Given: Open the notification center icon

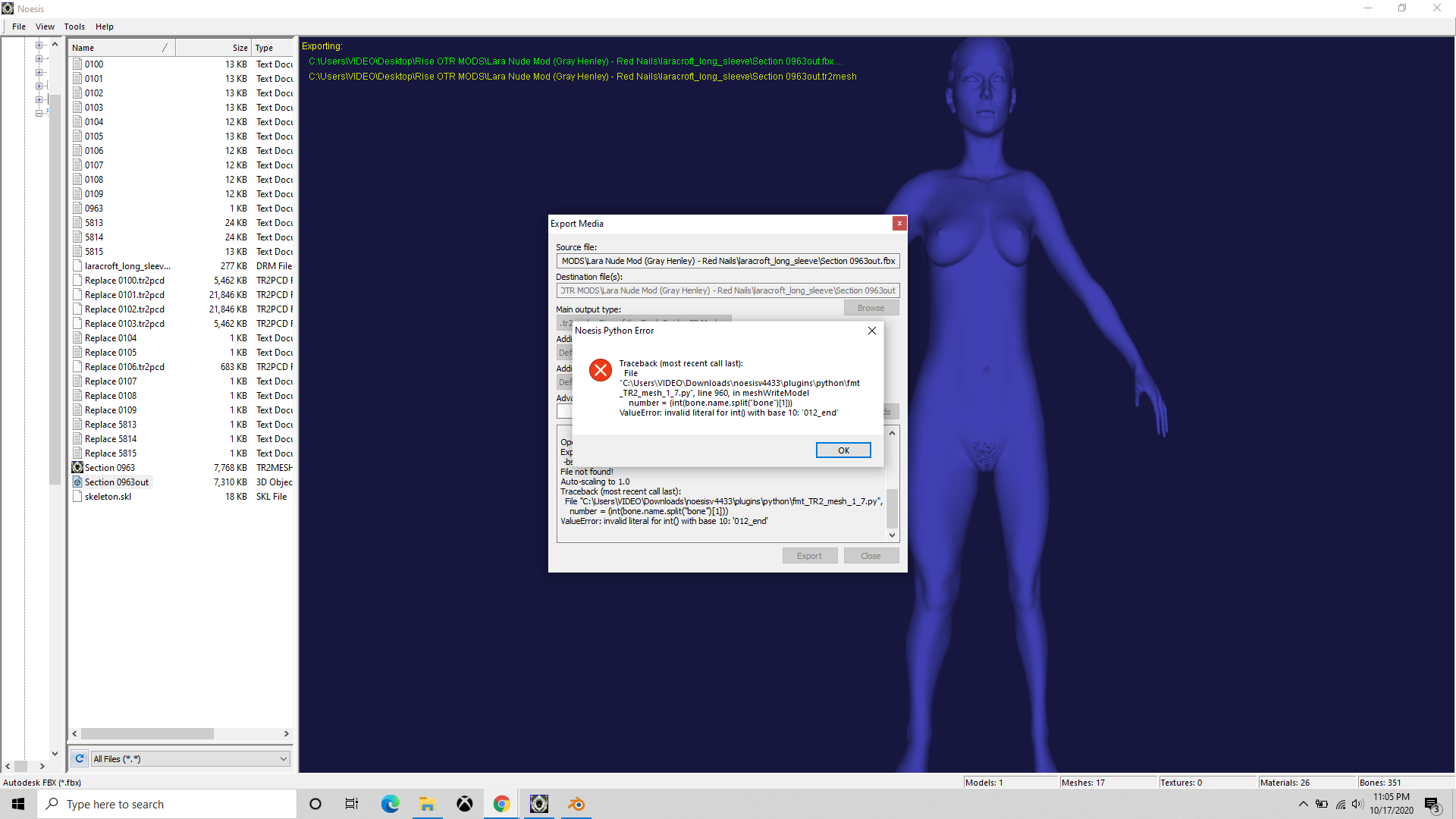Looking at the screenshot, I should (1432, 805).
